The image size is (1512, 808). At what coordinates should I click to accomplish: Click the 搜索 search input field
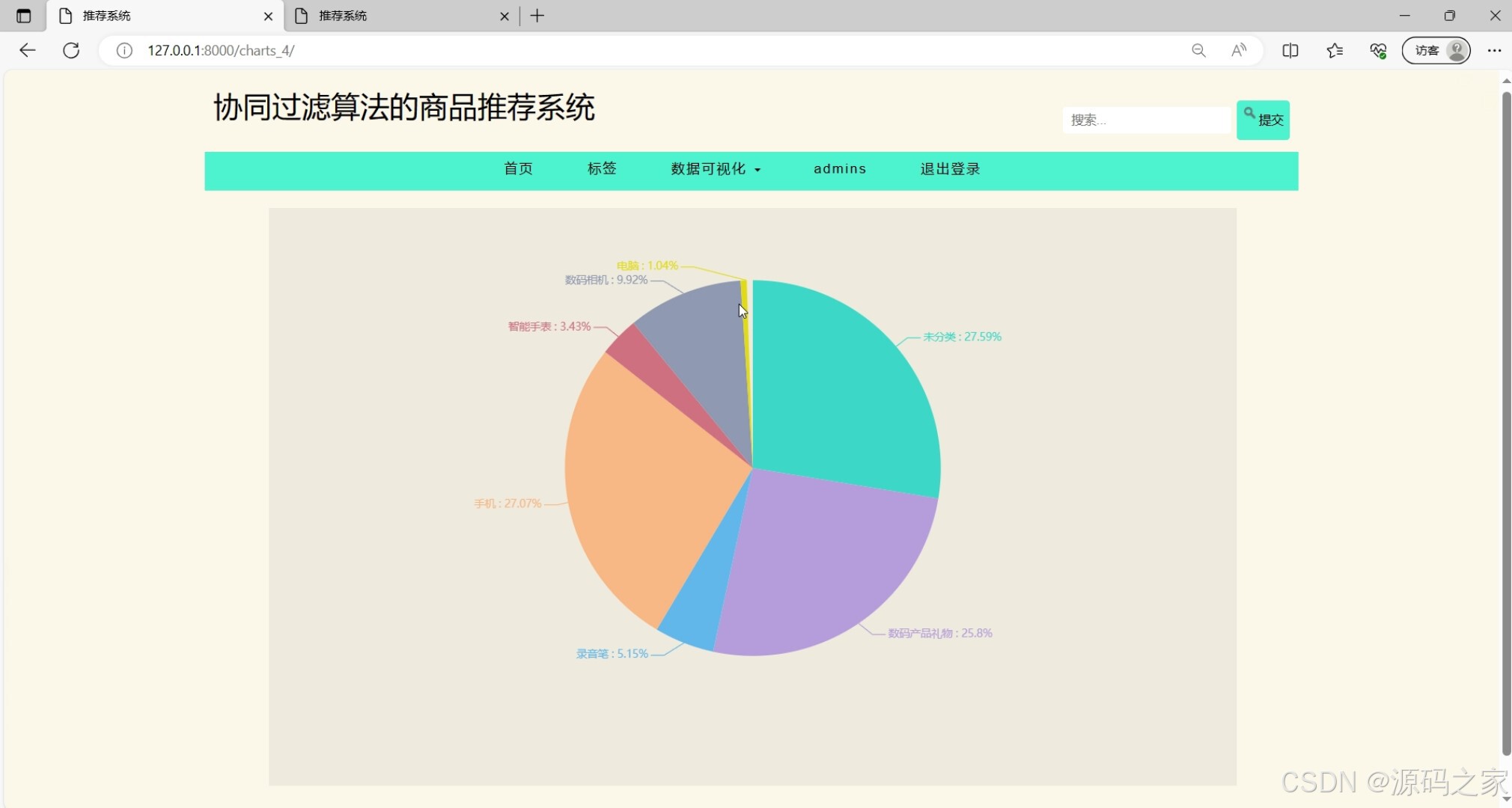click(1145, 120)
